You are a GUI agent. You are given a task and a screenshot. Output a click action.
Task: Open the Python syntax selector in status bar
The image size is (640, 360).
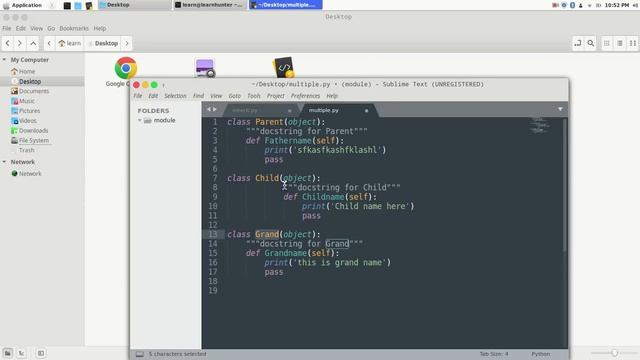coord(540,354)
